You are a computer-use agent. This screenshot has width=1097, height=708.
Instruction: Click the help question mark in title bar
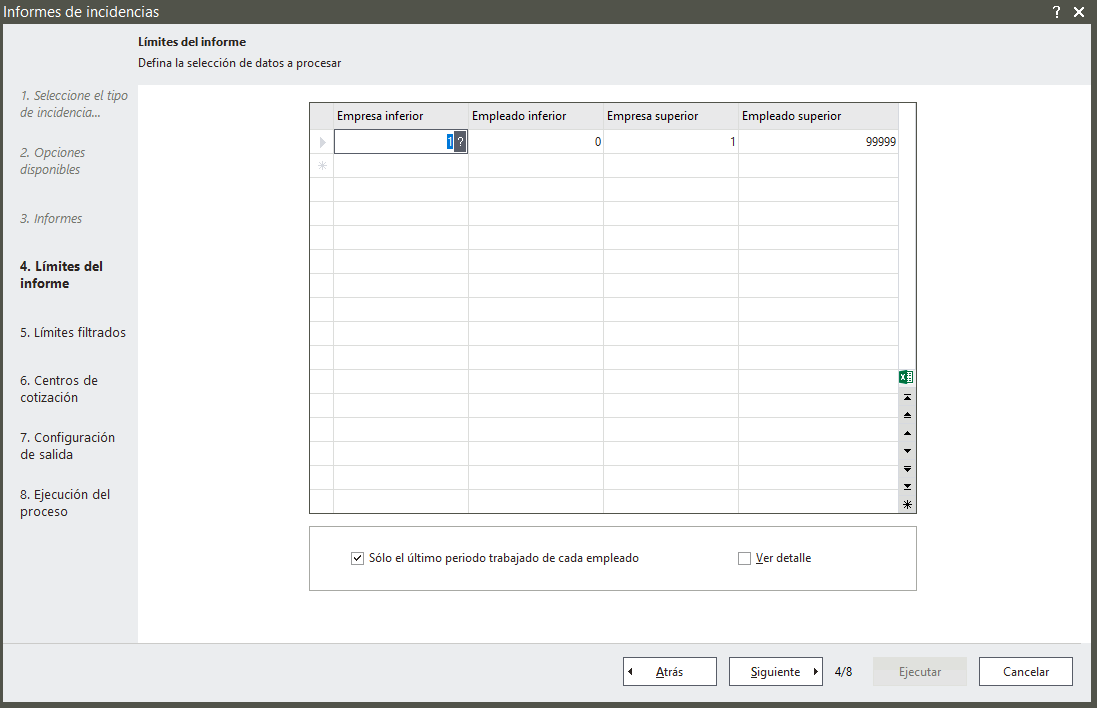pyautogui.click(x=1056, y=12)
